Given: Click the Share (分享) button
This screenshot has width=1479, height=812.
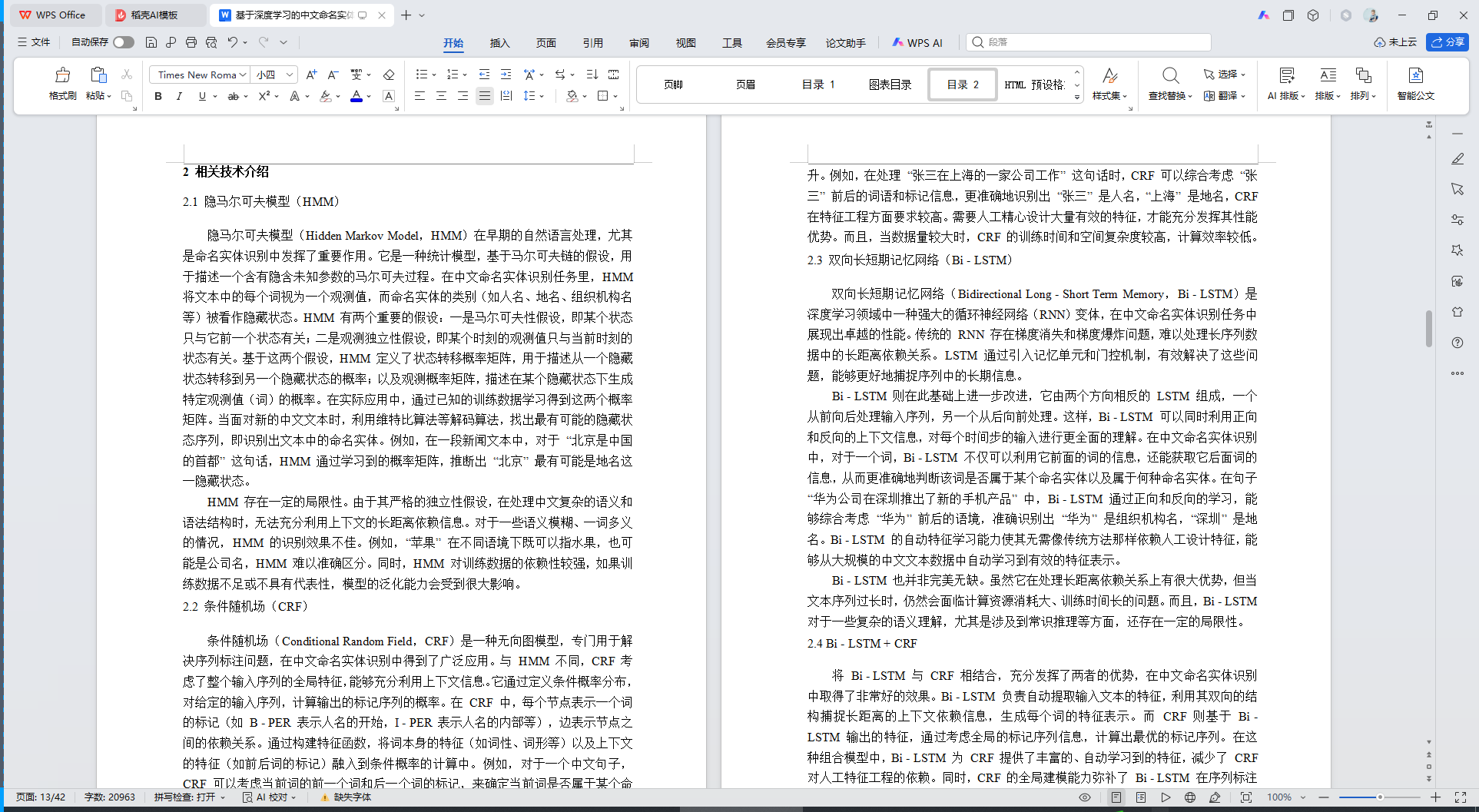Looking at the screenshot, I should click(1447, 42).
